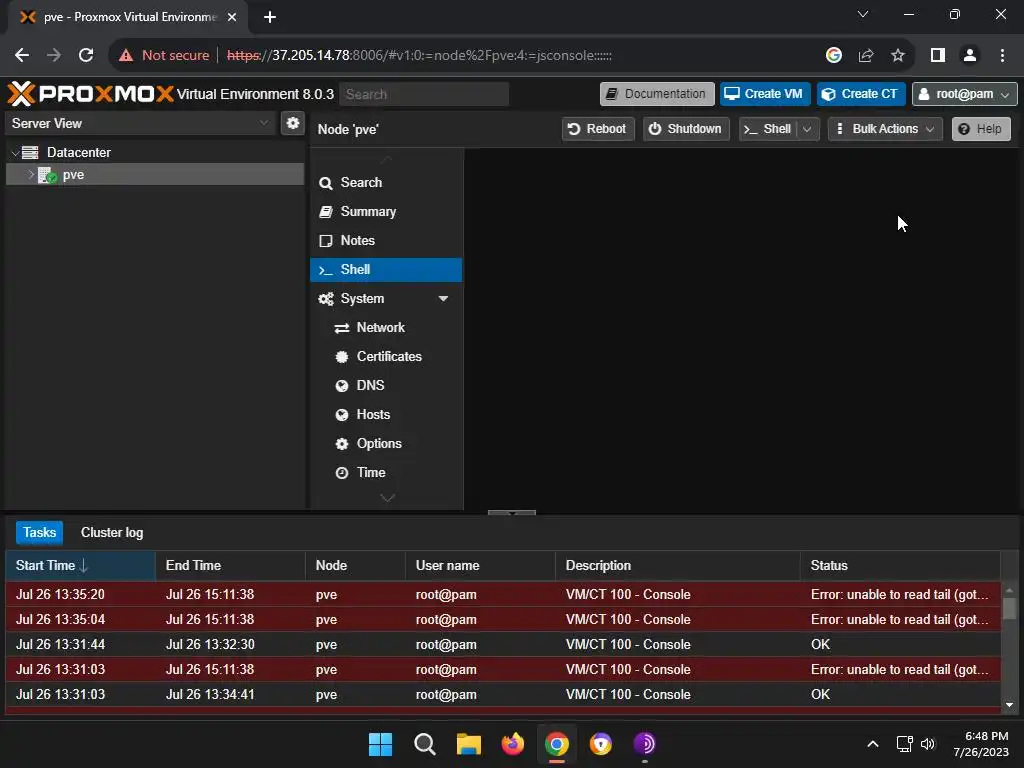Click the node menu up-arrow scroller
Image resolution: width=1024 pixels, height=768 pixels.
pos(387,157)
